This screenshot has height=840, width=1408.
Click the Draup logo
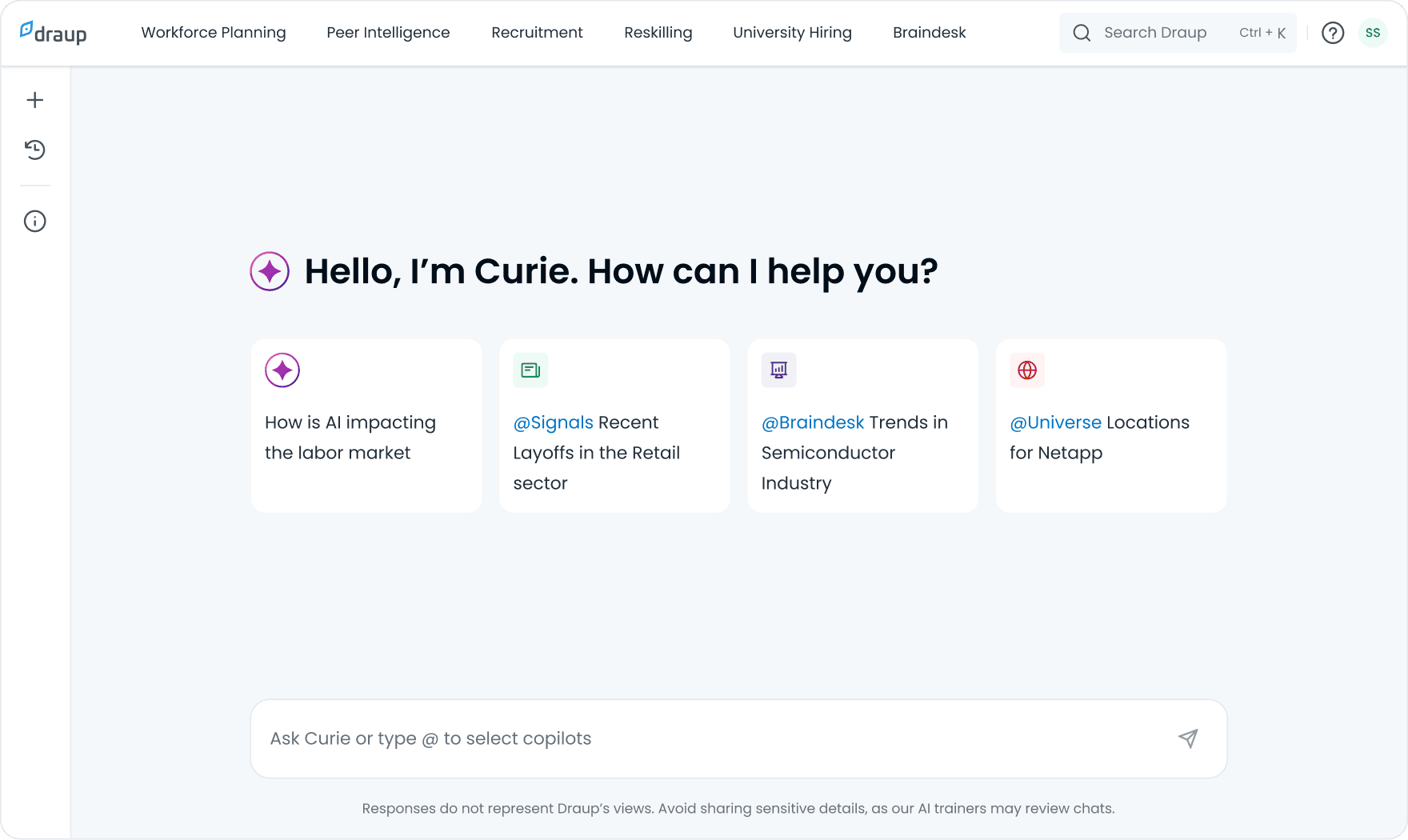click(x=53, y=33)
